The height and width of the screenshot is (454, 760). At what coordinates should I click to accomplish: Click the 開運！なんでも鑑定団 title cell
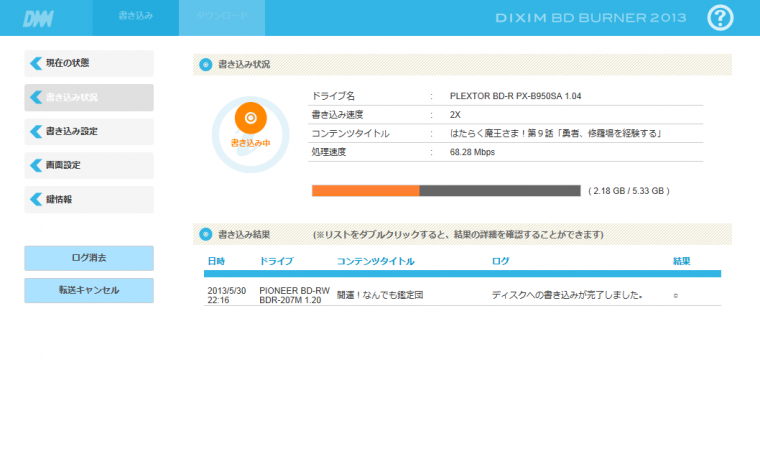tap(380, 295)
